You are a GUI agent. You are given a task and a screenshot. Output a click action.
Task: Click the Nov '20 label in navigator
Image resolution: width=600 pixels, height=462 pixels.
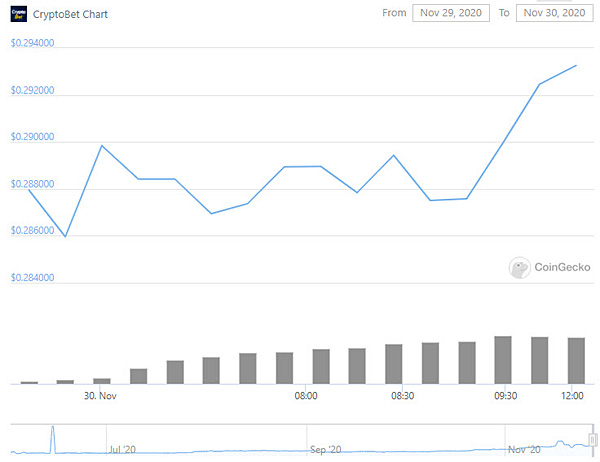[x=524, y=449]
